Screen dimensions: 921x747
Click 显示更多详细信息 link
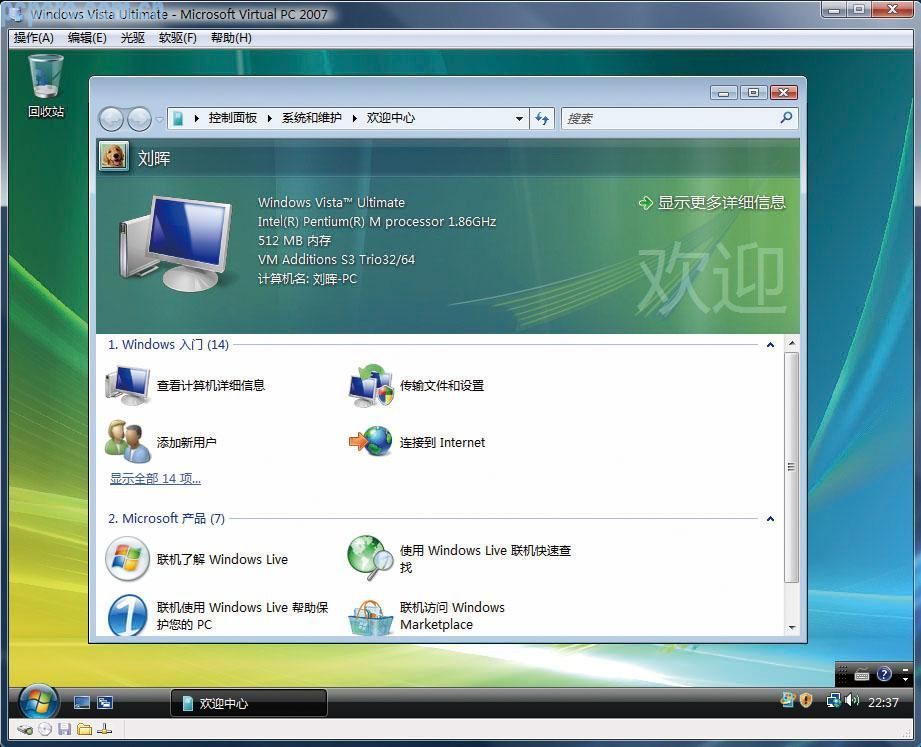(721, 203)
